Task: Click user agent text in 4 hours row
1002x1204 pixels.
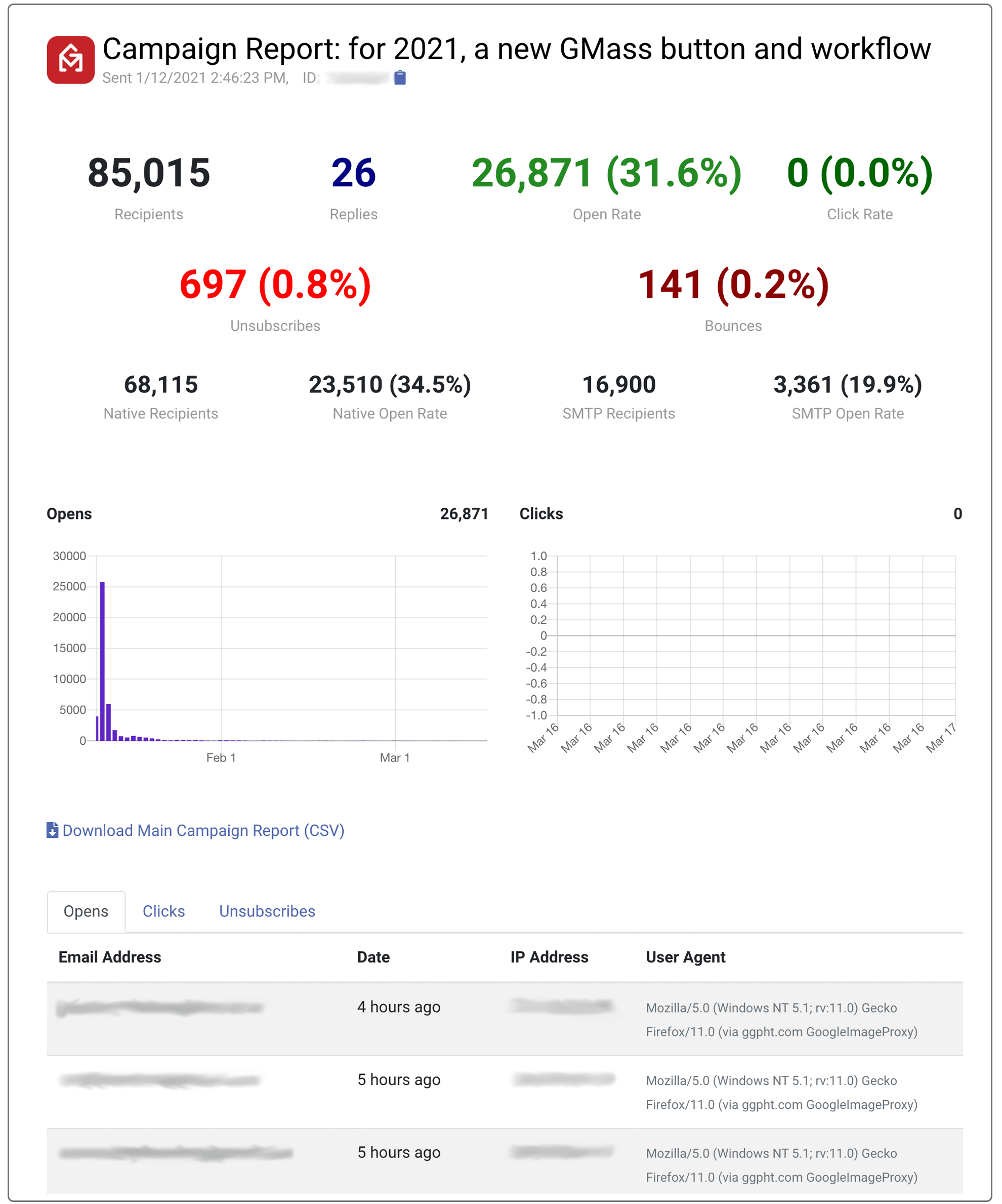Action: [781, 1019]
